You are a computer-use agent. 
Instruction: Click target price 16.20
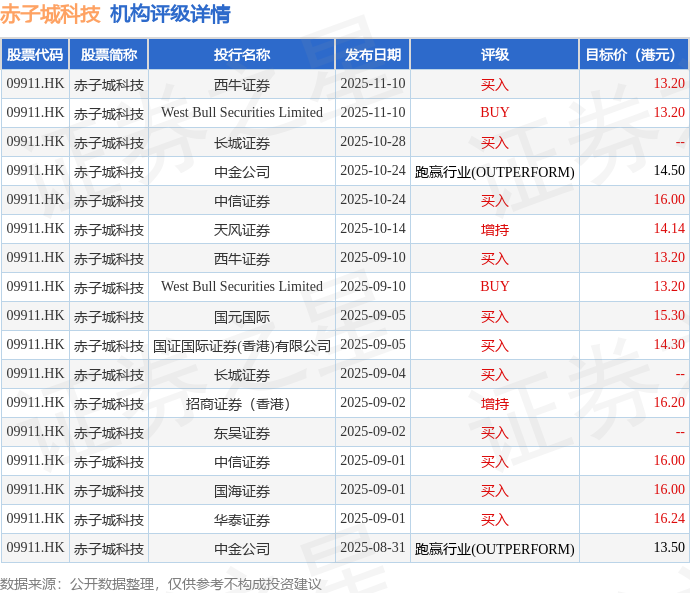pos(669,403)
